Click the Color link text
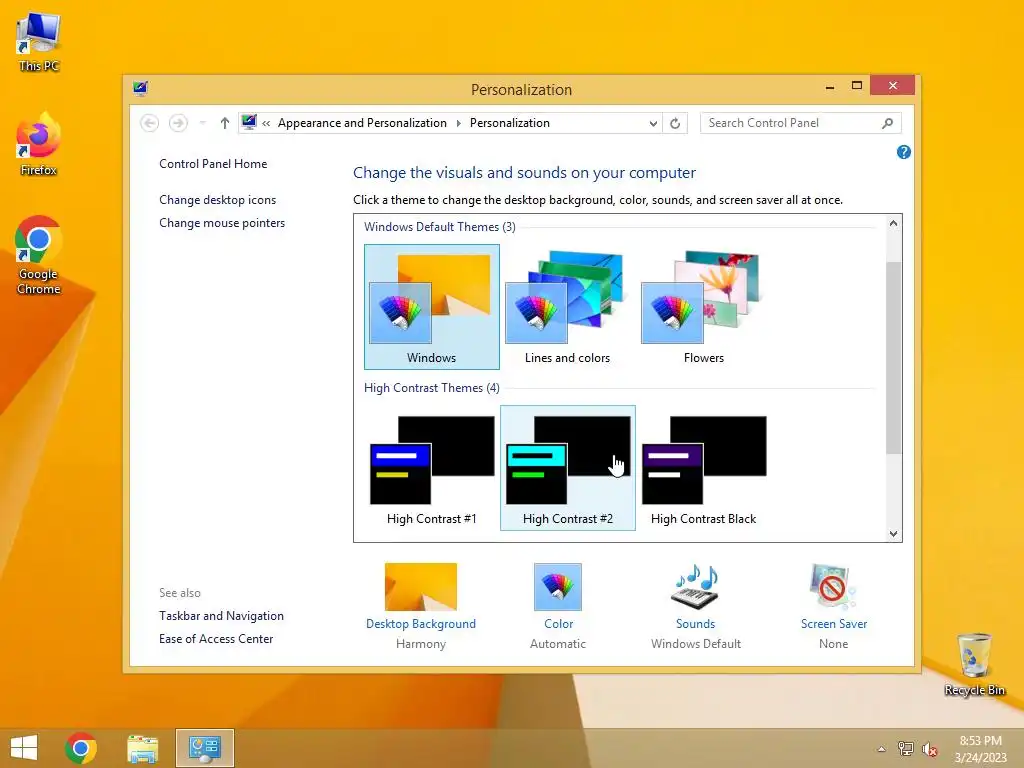Viewport: 1024px width, 768px height. pos(558,624)
